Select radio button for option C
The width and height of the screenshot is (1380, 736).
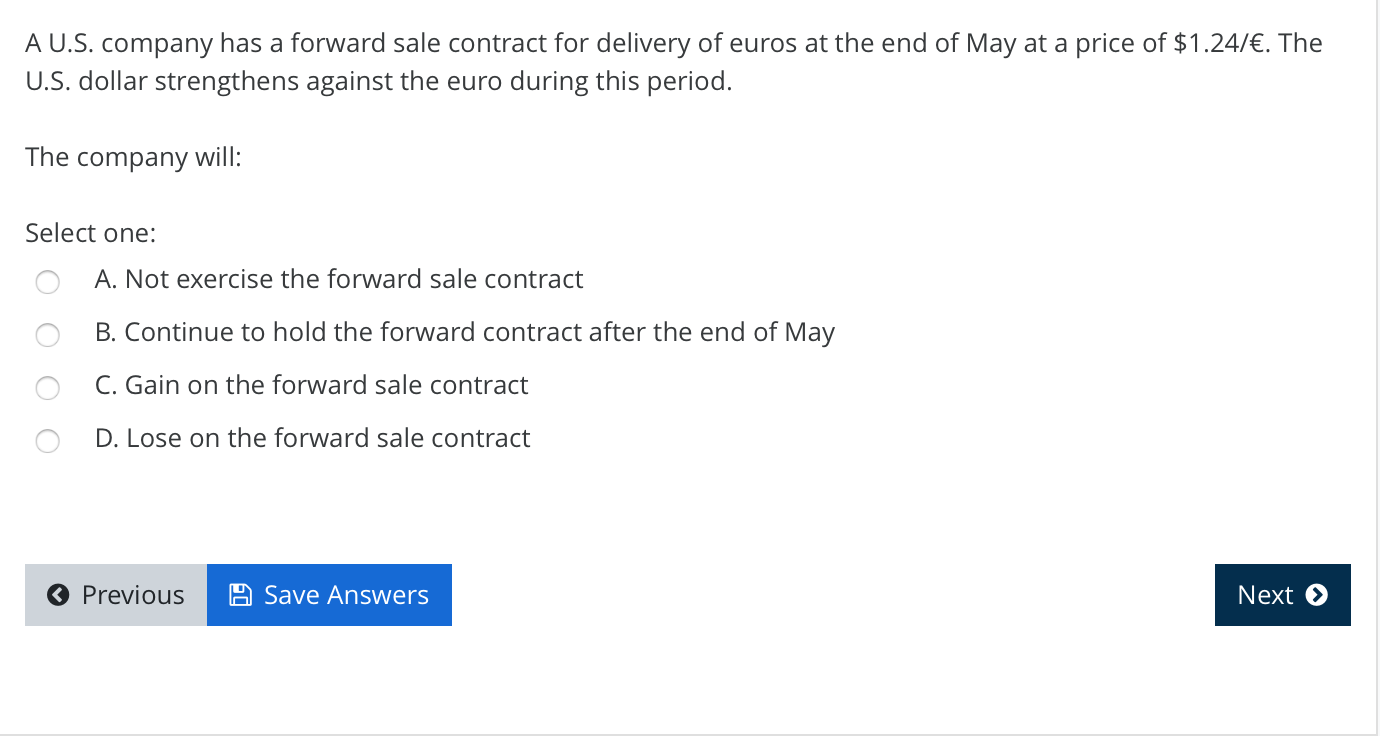tap(47, 388)
